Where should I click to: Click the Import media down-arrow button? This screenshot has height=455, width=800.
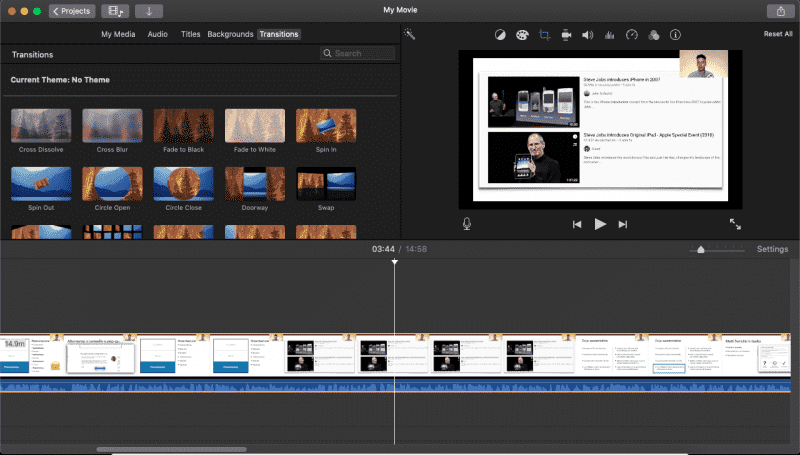(x=149, y=11)
